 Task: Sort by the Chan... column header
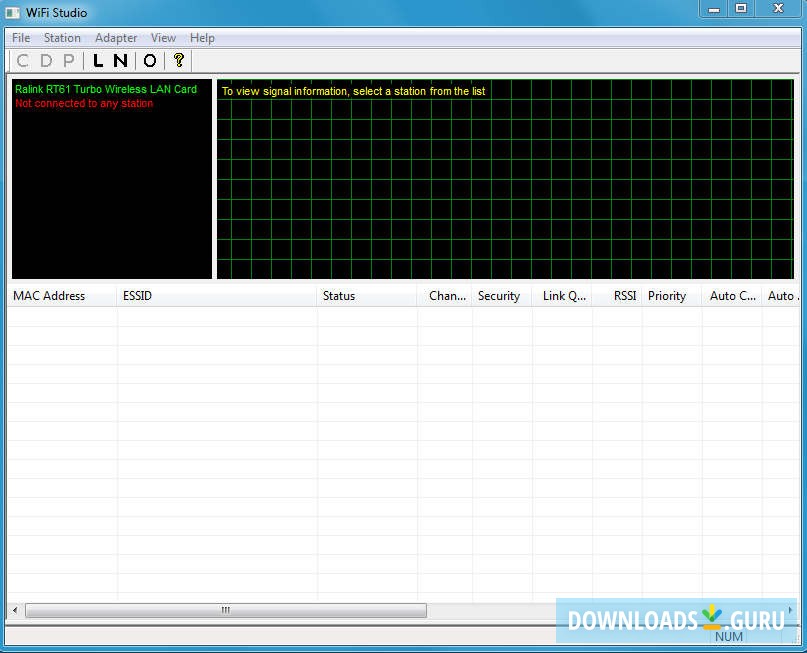[444, 296]
